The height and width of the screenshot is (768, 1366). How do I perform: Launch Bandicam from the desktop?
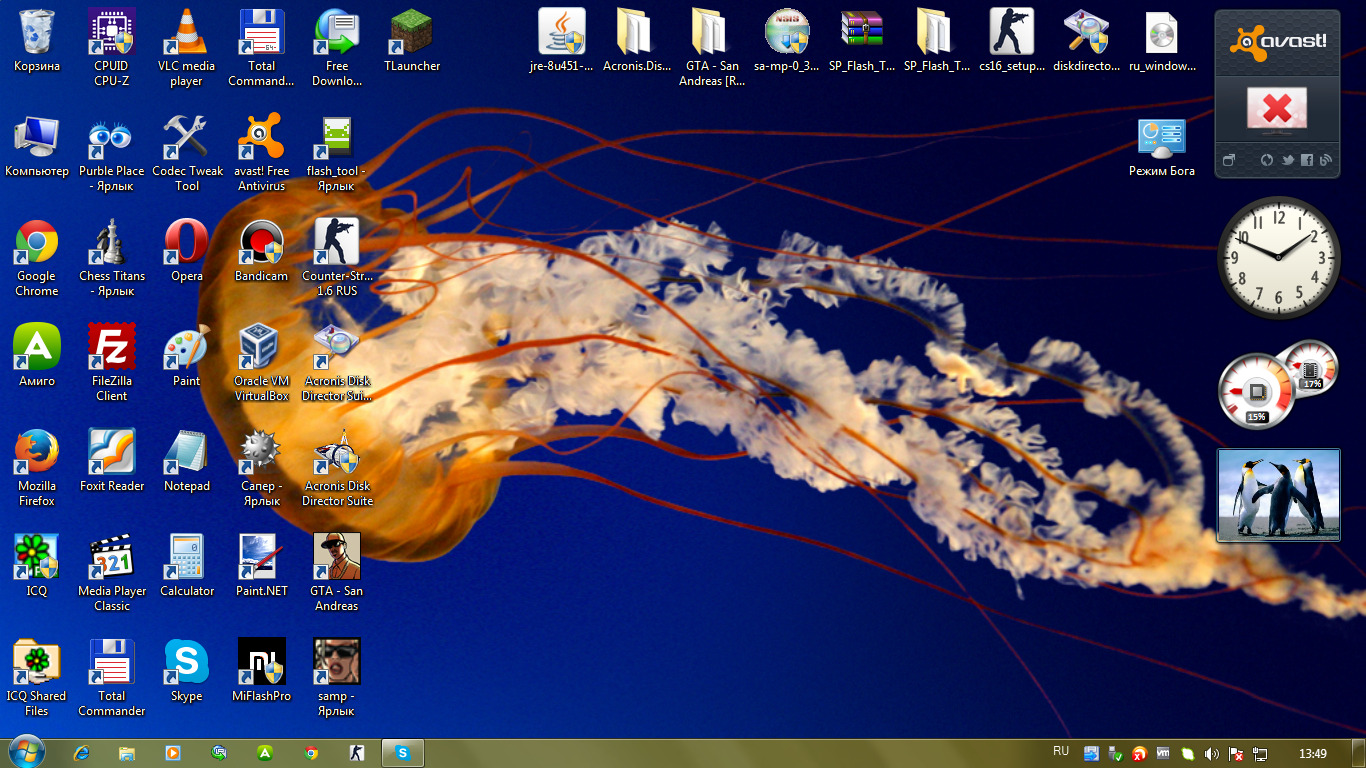(261, 244)
